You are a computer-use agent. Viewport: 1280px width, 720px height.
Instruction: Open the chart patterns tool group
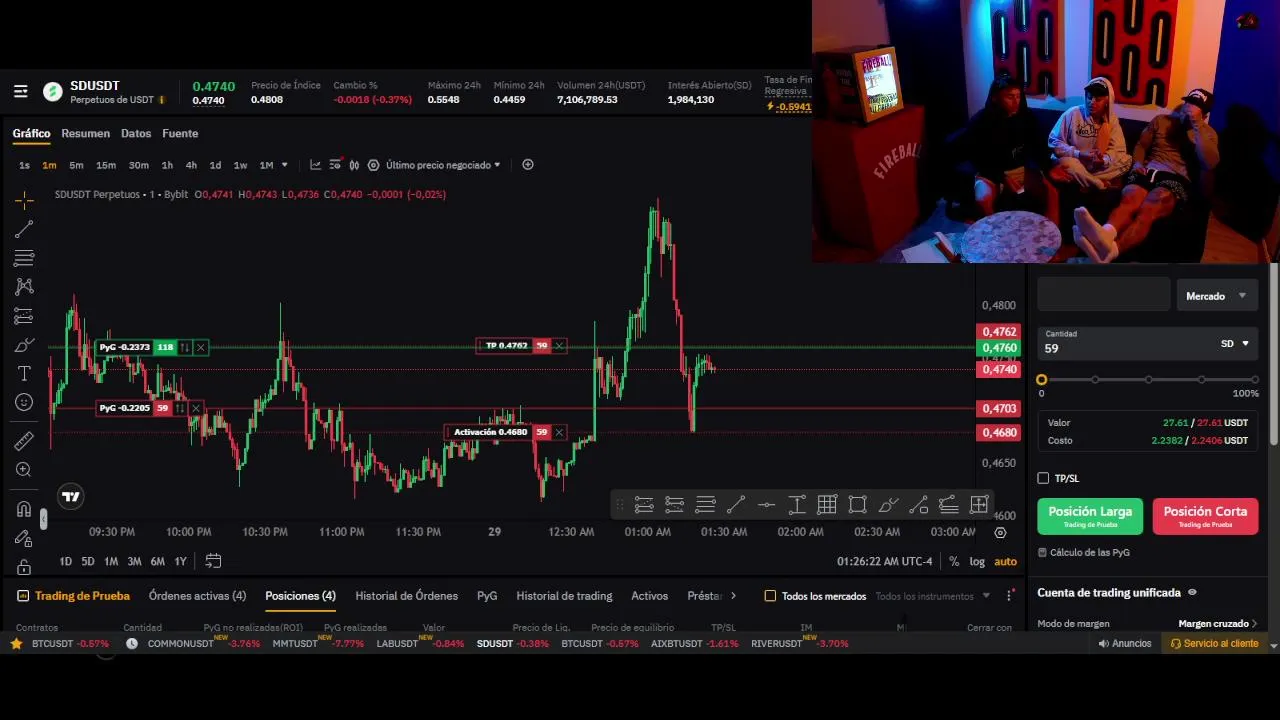(x=24, y=287)
